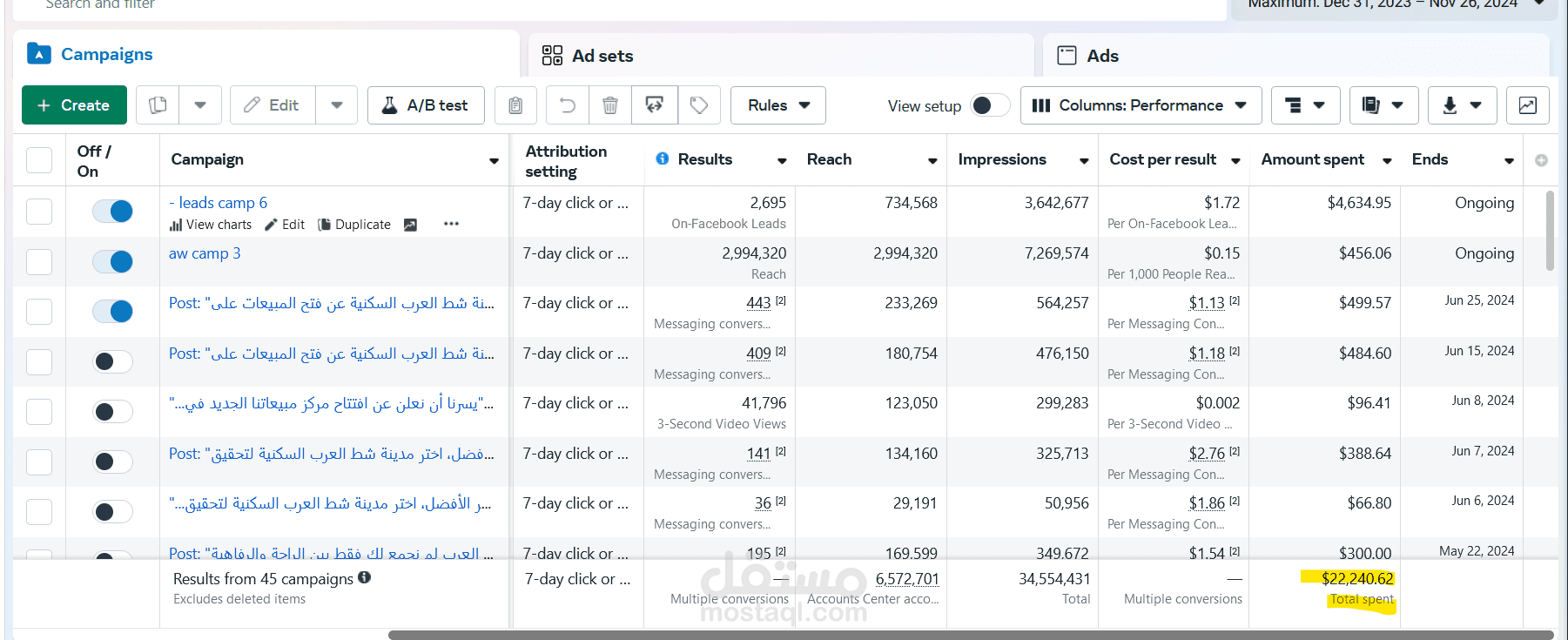Image resolution: width=1568 pixels, height=640 pixels.
Task: Toggle the View setup switch
Action: click(990, 105)
